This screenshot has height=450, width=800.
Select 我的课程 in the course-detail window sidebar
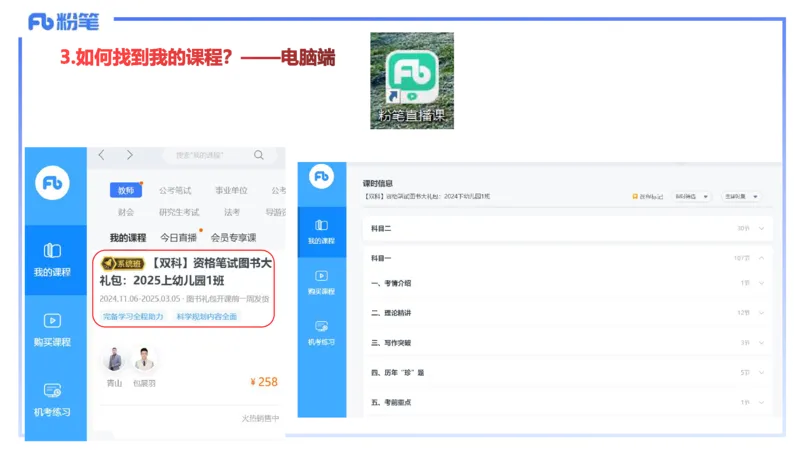[321, 232]
